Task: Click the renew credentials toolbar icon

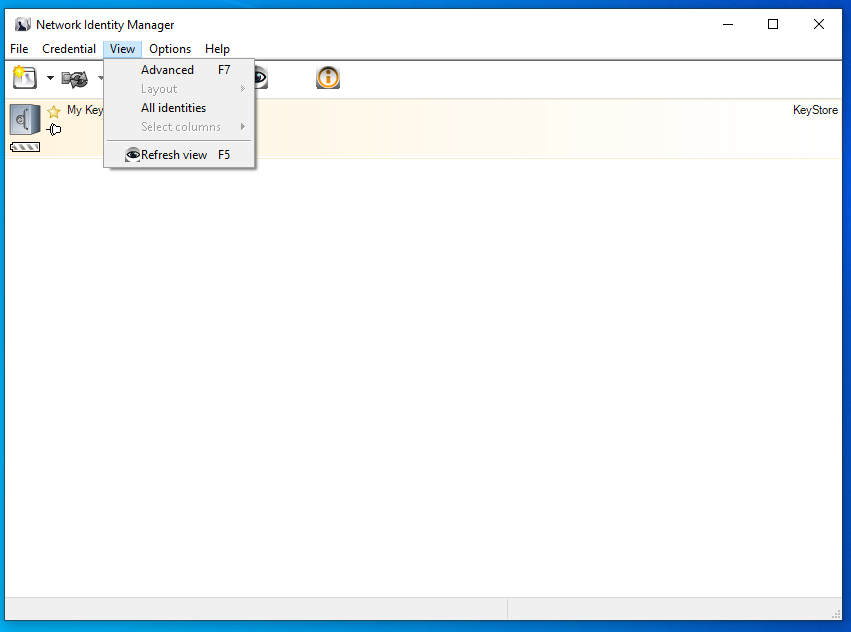Action: click(75, 78)
